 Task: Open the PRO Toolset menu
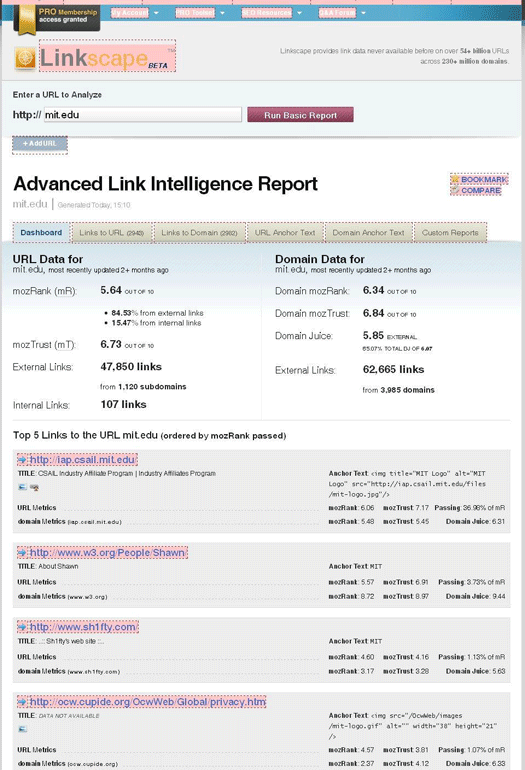(195, 13)
